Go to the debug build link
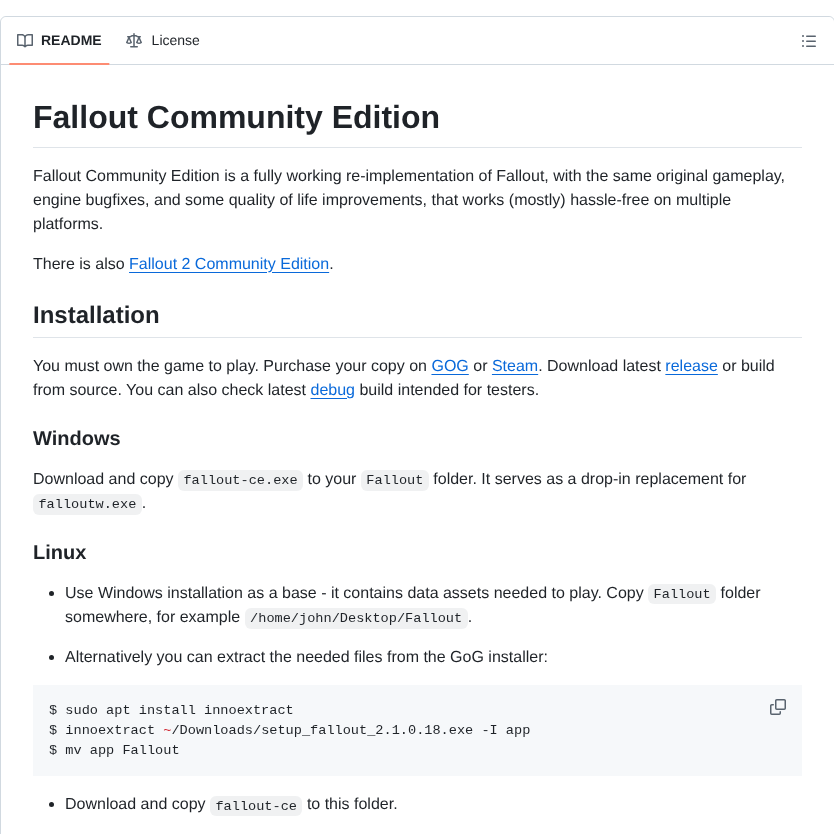Viewport: 834px width, 834px height. click(332, 390)
